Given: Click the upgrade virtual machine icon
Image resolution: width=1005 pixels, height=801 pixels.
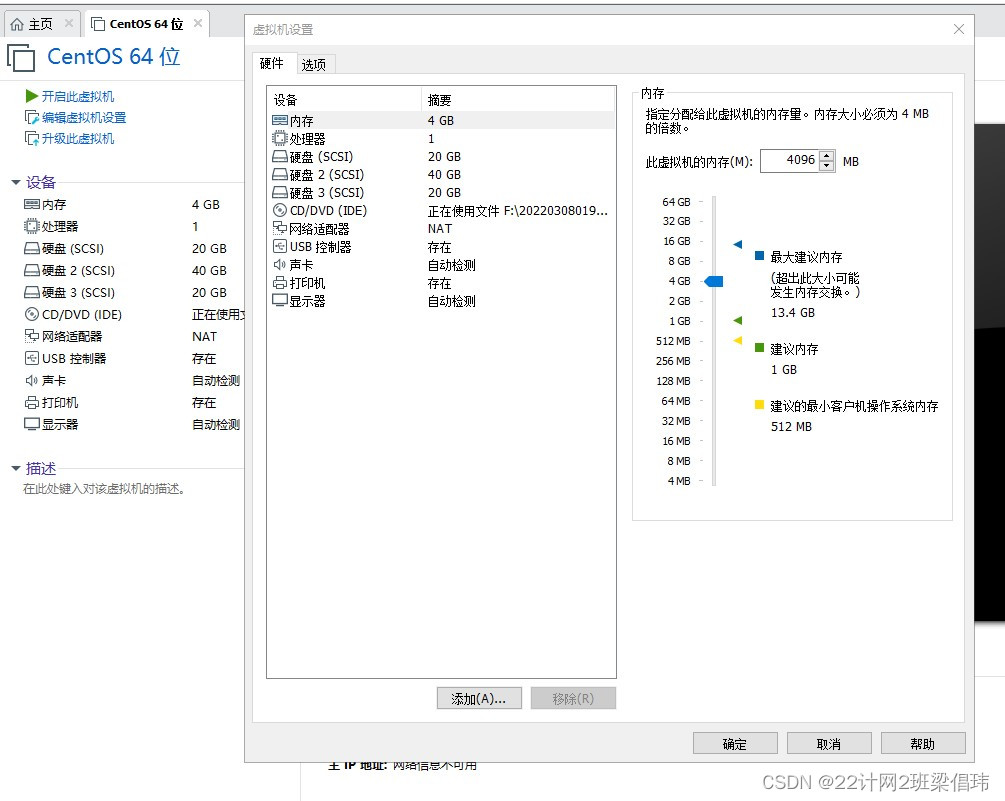Looking at the screenshot, I should pos(31,139).
